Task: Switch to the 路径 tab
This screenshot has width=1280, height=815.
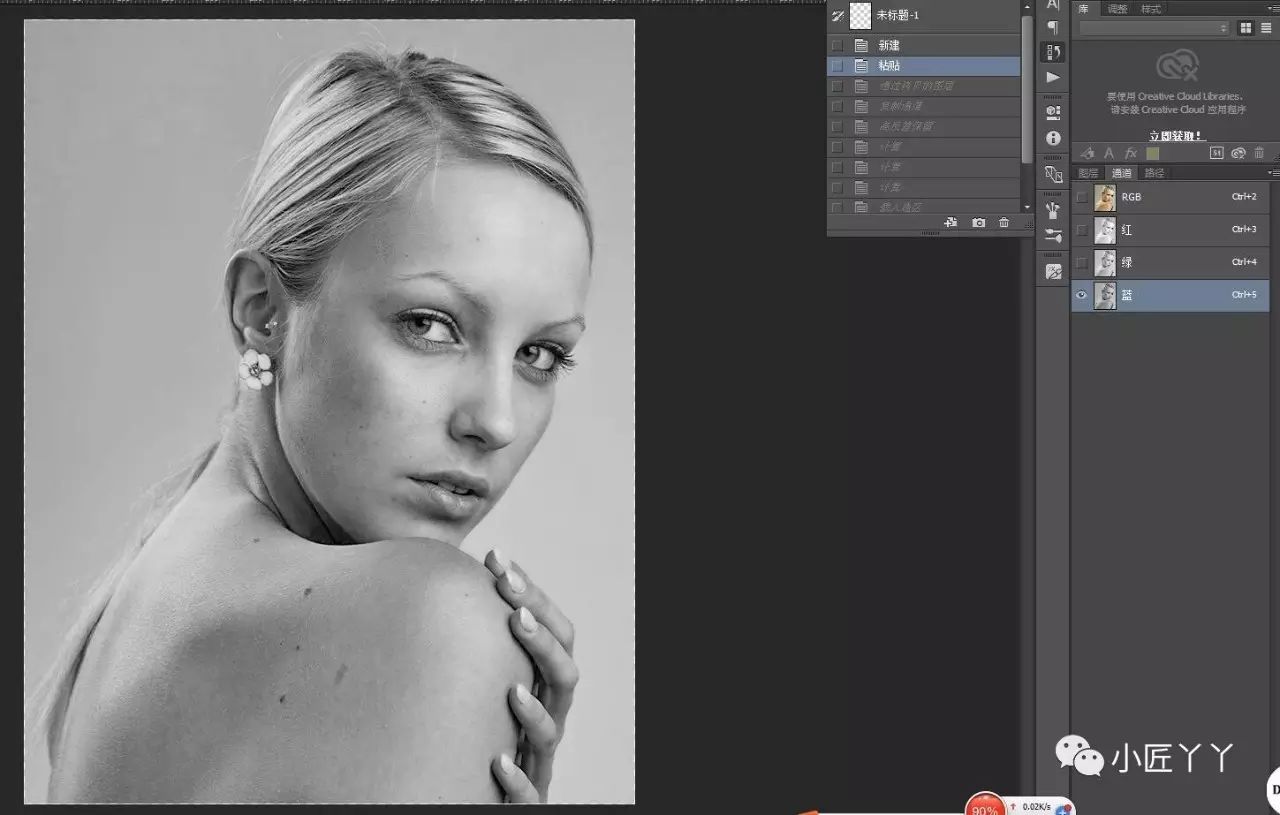Action: coord(1154,173)
